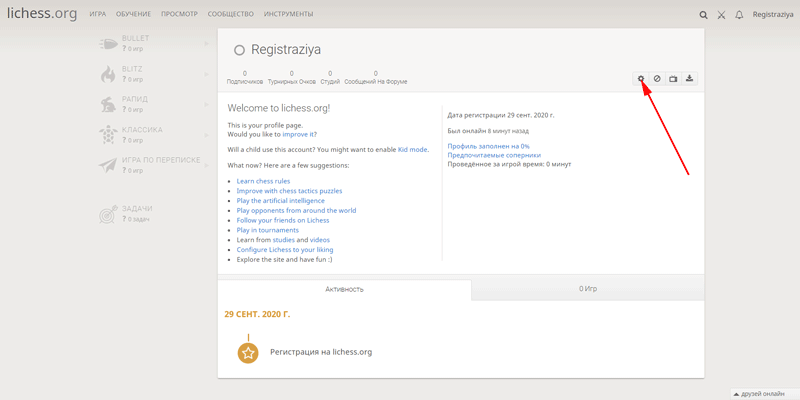Click Регистрация на lichess.org entry

pos(321,352)
